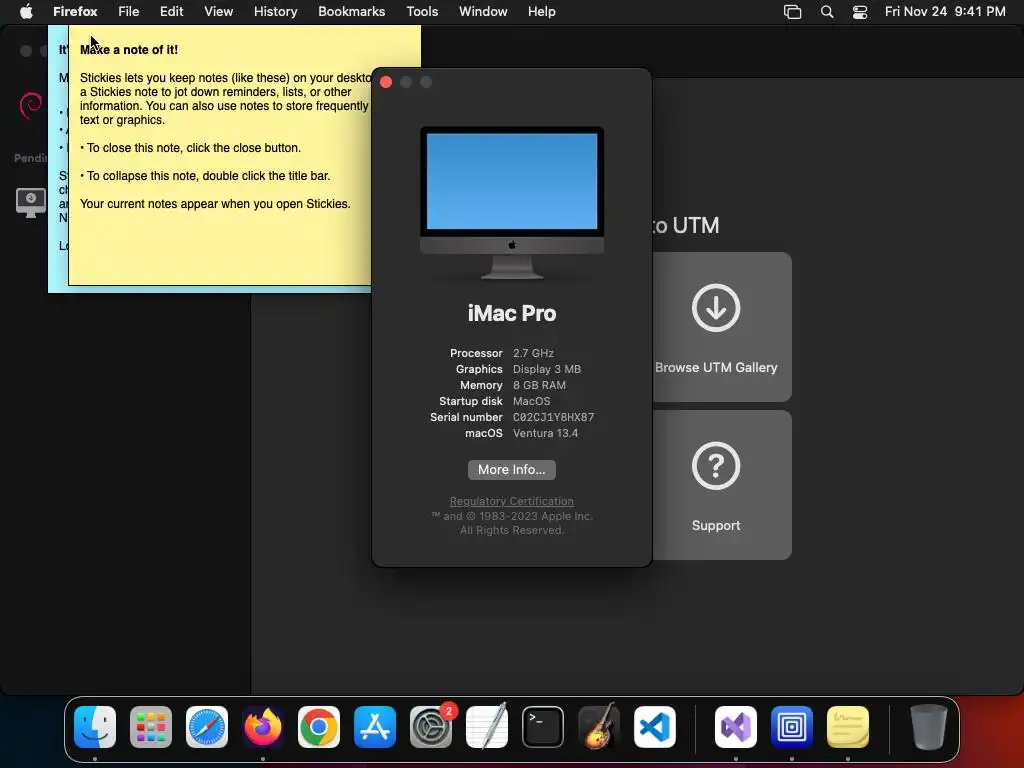
Task: Click the iMac Pro image in the About window
Action: click(x=512, y=203)
